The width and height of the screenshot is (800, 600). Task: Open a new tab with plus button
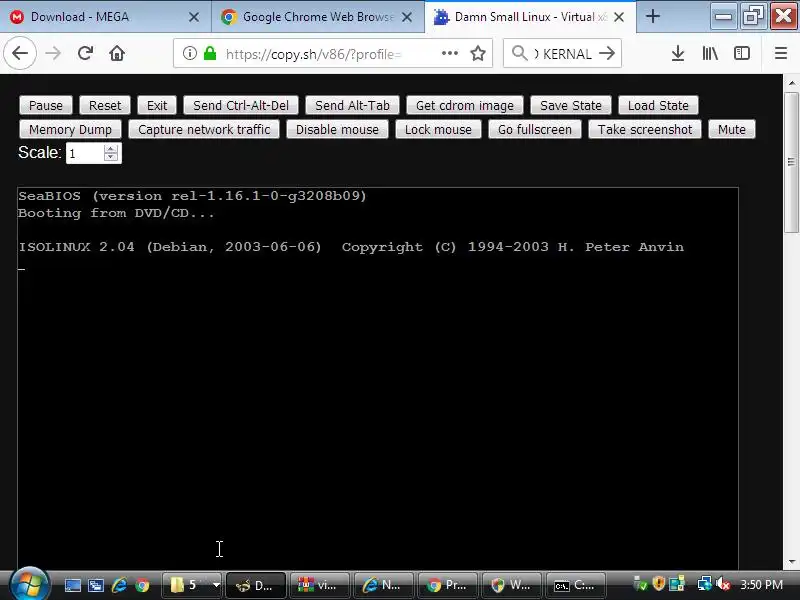(653, 17)
